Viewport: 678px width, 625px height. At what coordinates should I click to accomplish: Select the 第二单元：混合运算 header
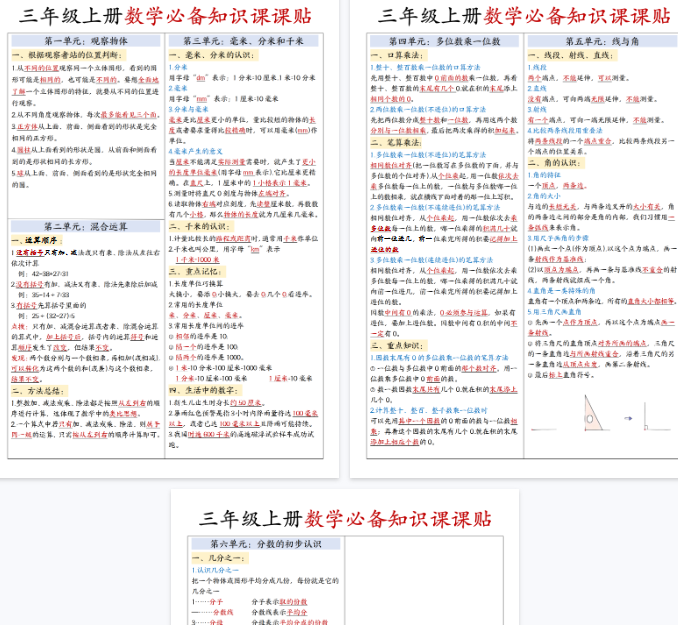(86, 226)
